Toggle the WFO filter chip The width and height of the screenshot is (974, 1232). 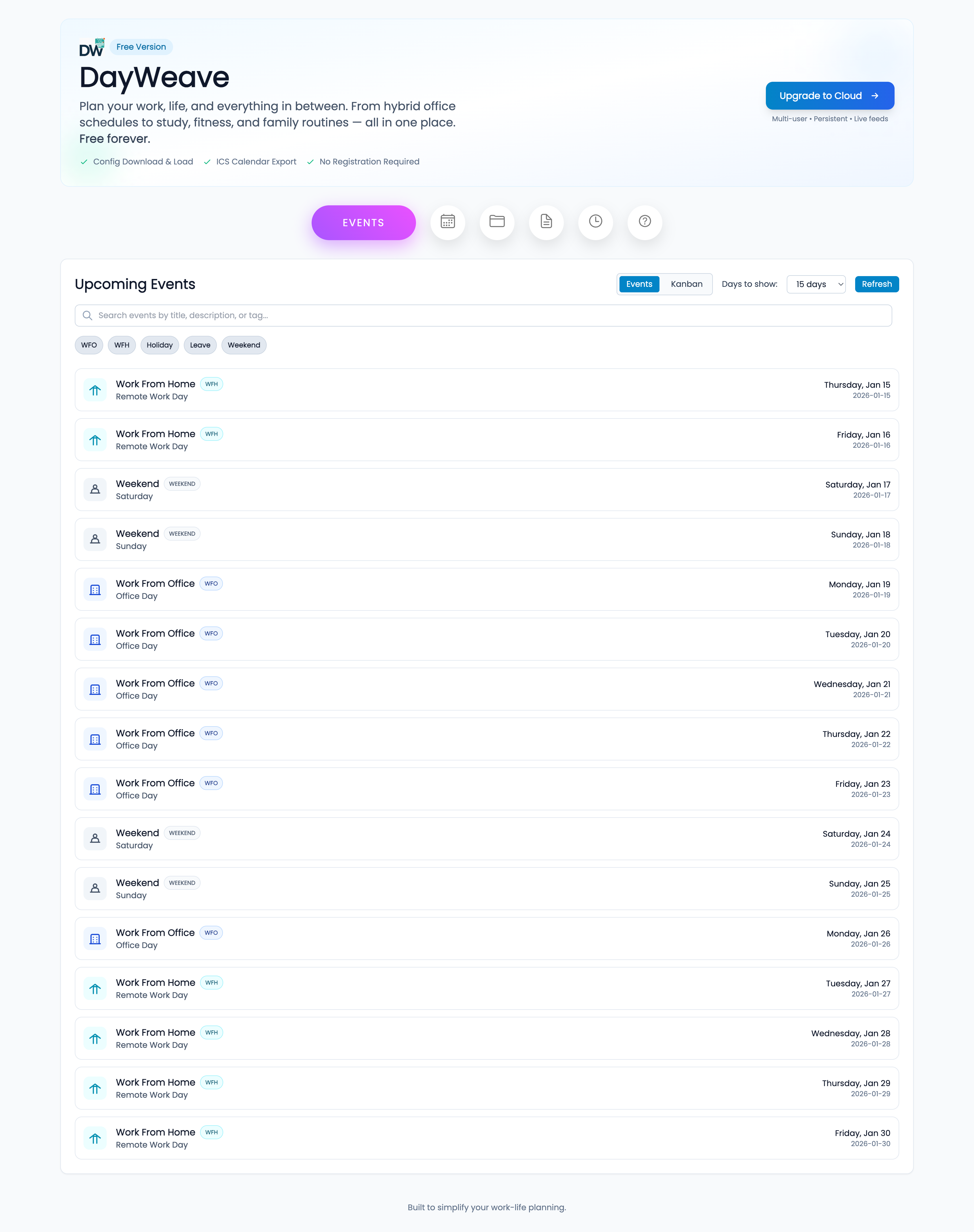[88, 345]
